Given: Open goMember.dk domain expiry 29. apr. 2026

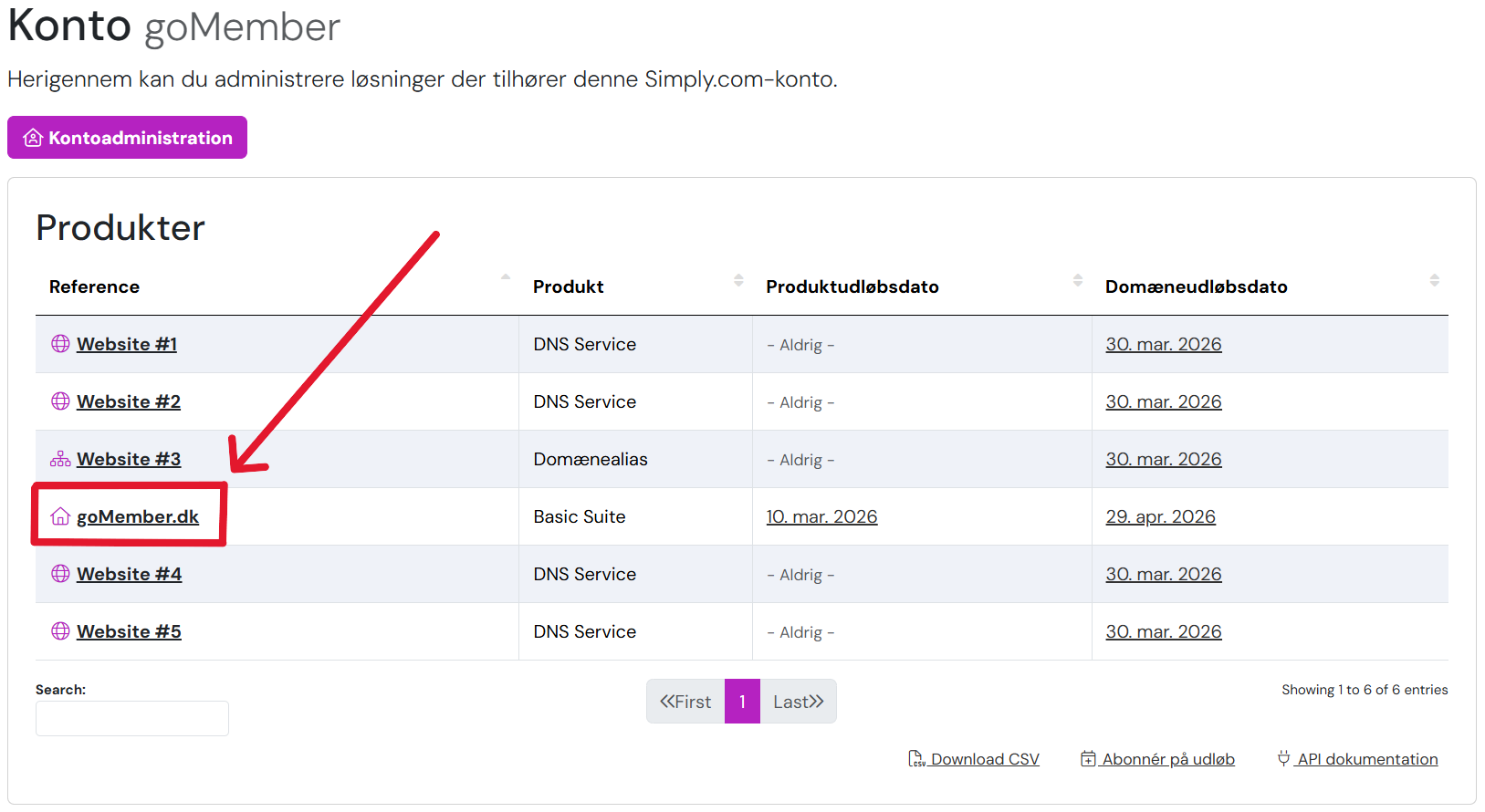Looking at the screenshot, I should (1161, 516).
